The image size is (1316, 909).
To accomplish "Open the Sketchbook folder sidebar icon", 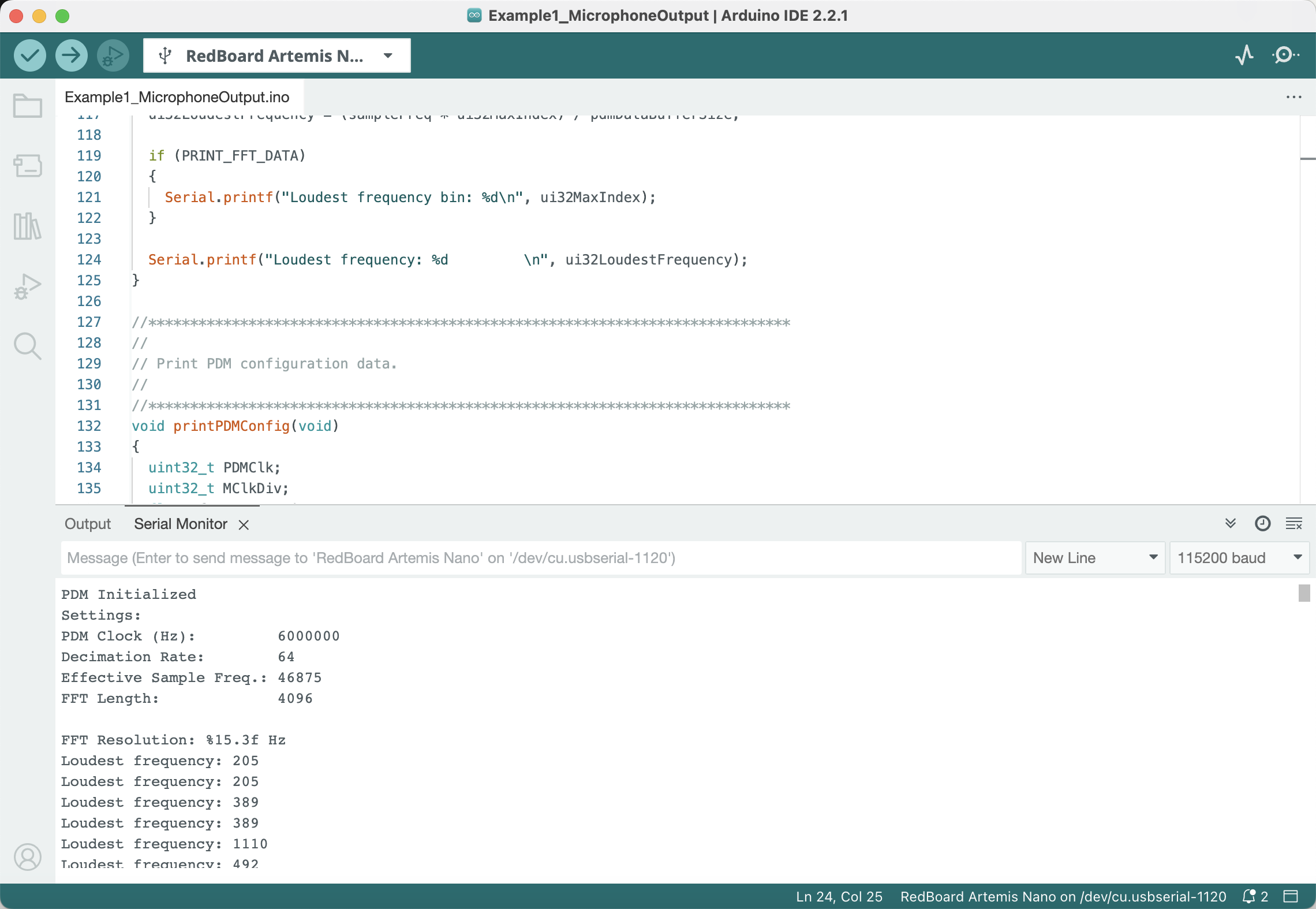I will point(28,106).
